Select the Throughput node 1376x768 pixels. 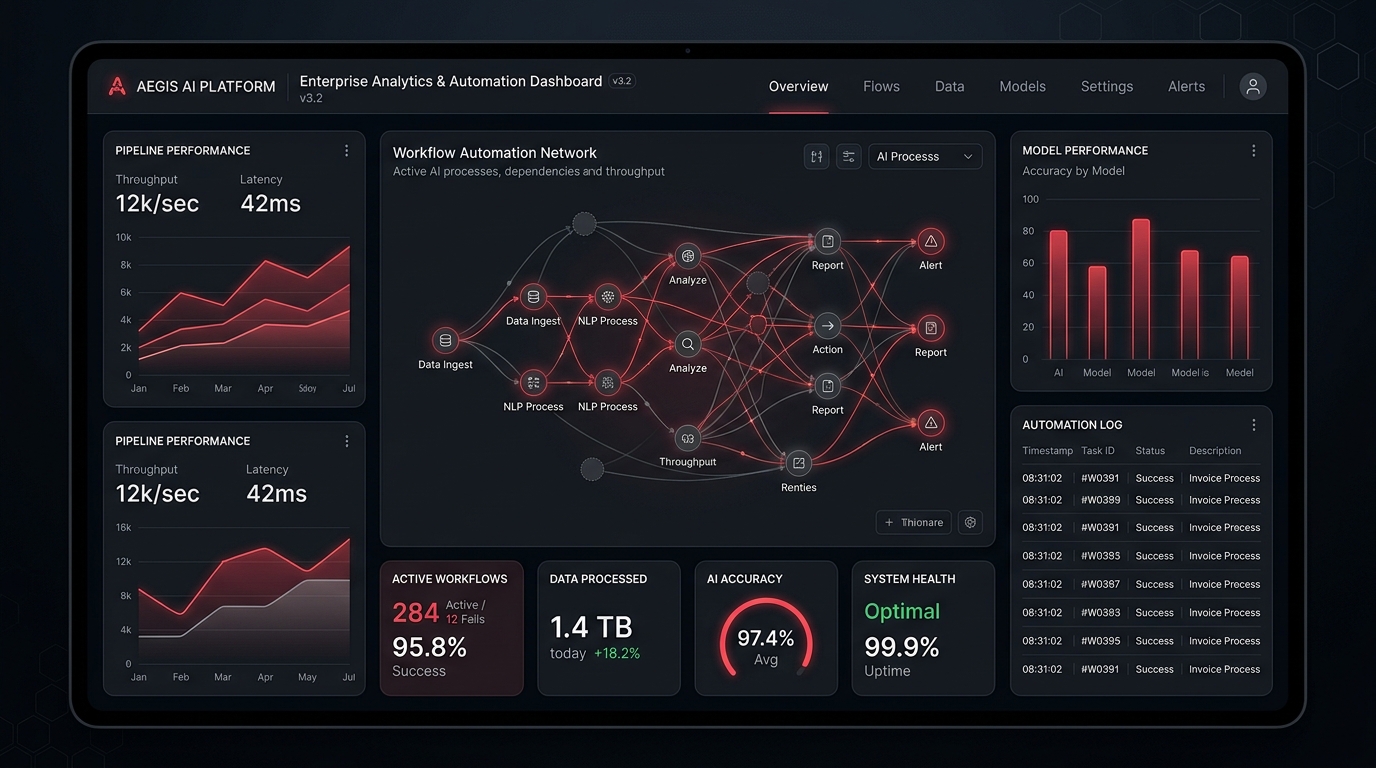(x=688, y=438)
